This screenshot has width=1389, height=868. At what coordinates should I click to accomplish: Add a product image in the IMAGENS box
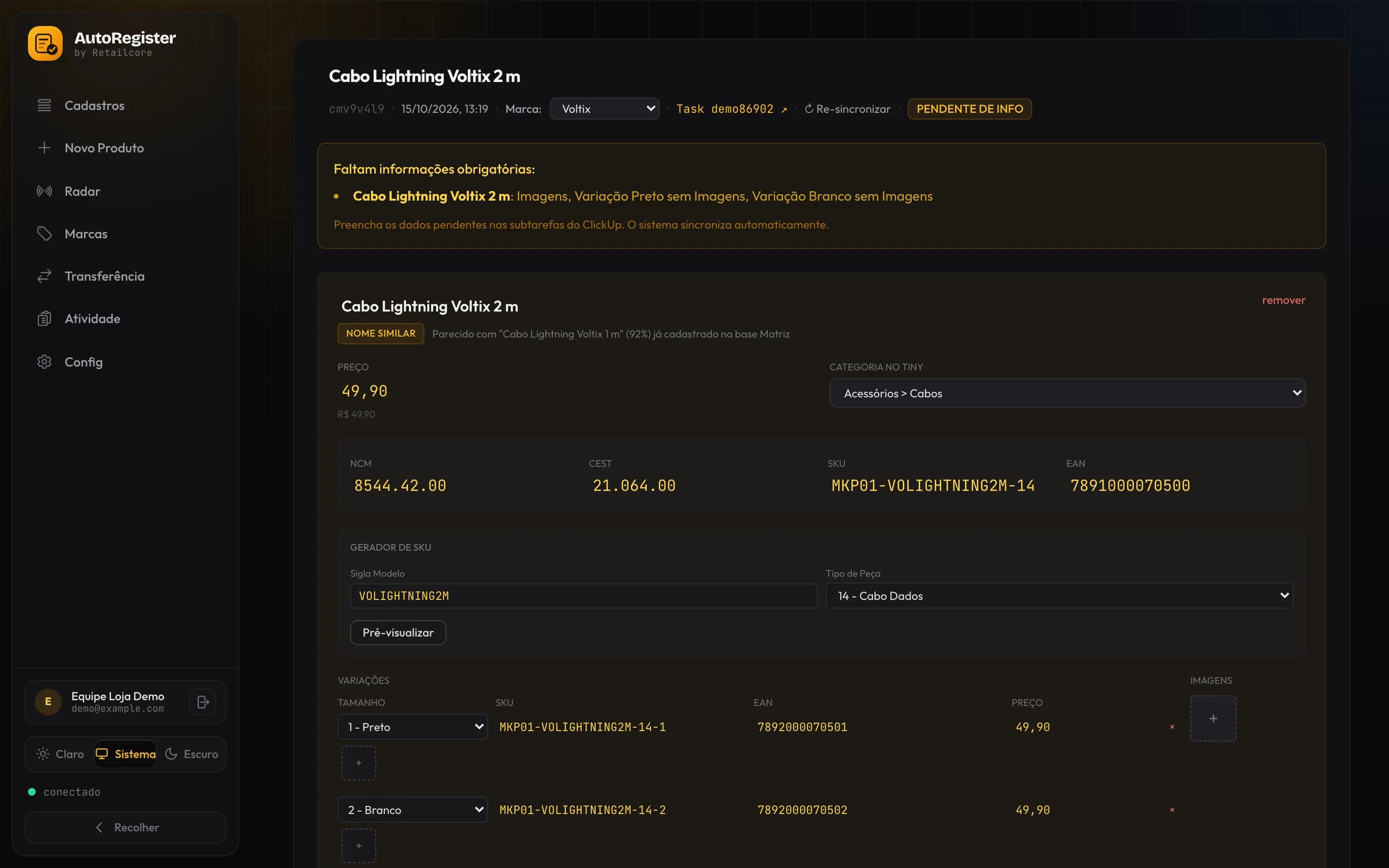[1213, 719]
